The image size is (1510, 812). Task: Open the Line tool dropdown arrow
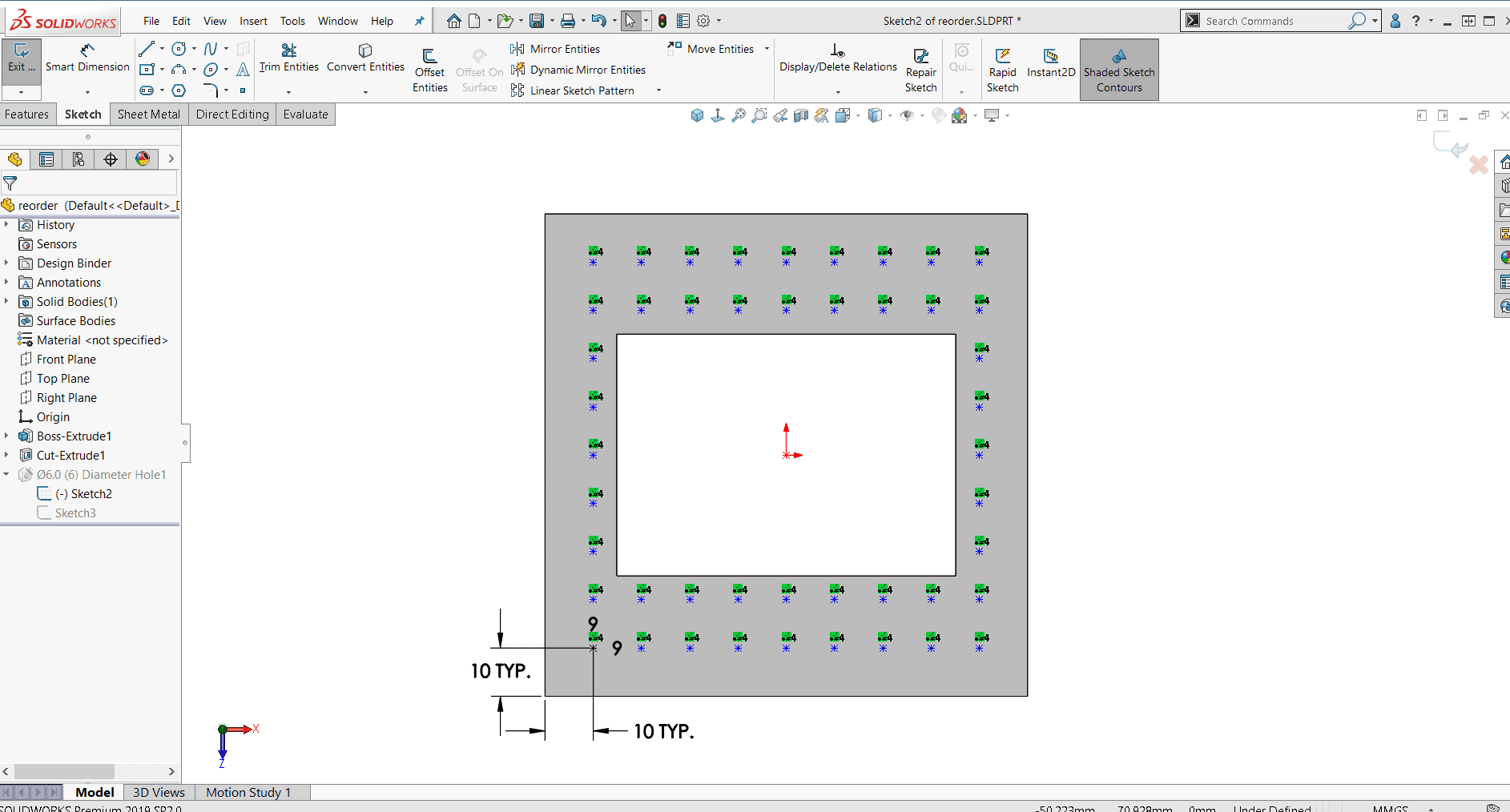pos(162,49)
